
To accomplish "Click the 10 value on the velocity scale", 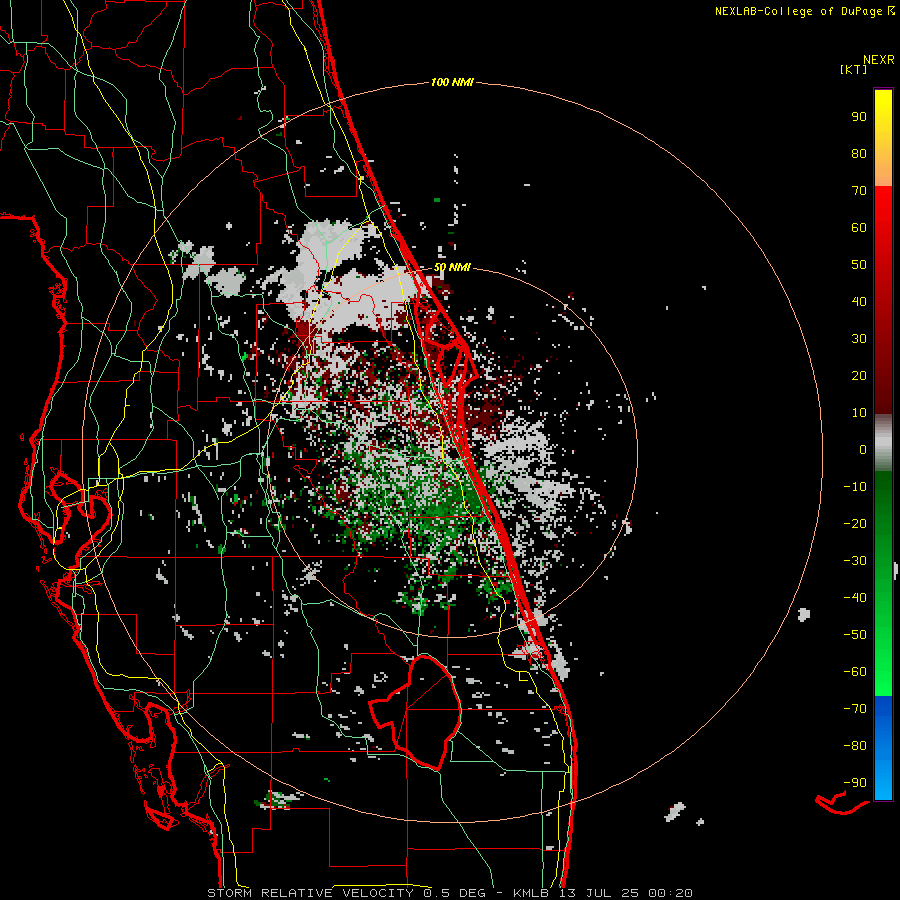I will [x=859, y=413].
